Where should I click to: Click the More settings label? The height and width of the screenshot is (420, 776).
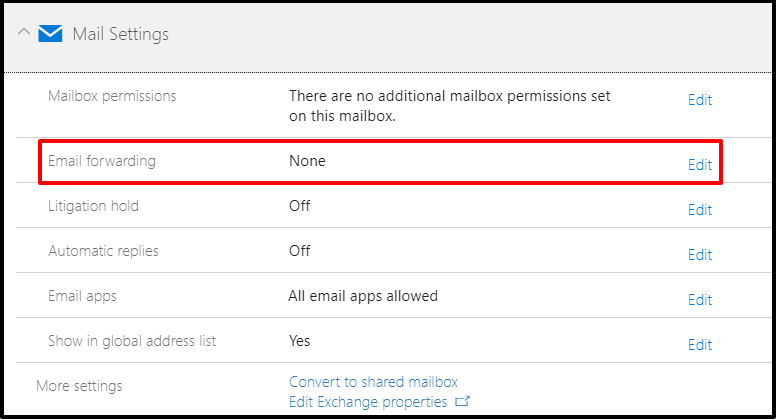click(79, 386)
